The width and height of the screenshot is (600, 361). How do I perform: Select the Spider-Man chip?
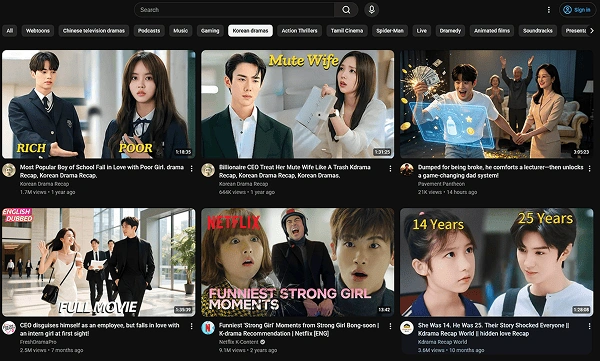pos(390,31)
